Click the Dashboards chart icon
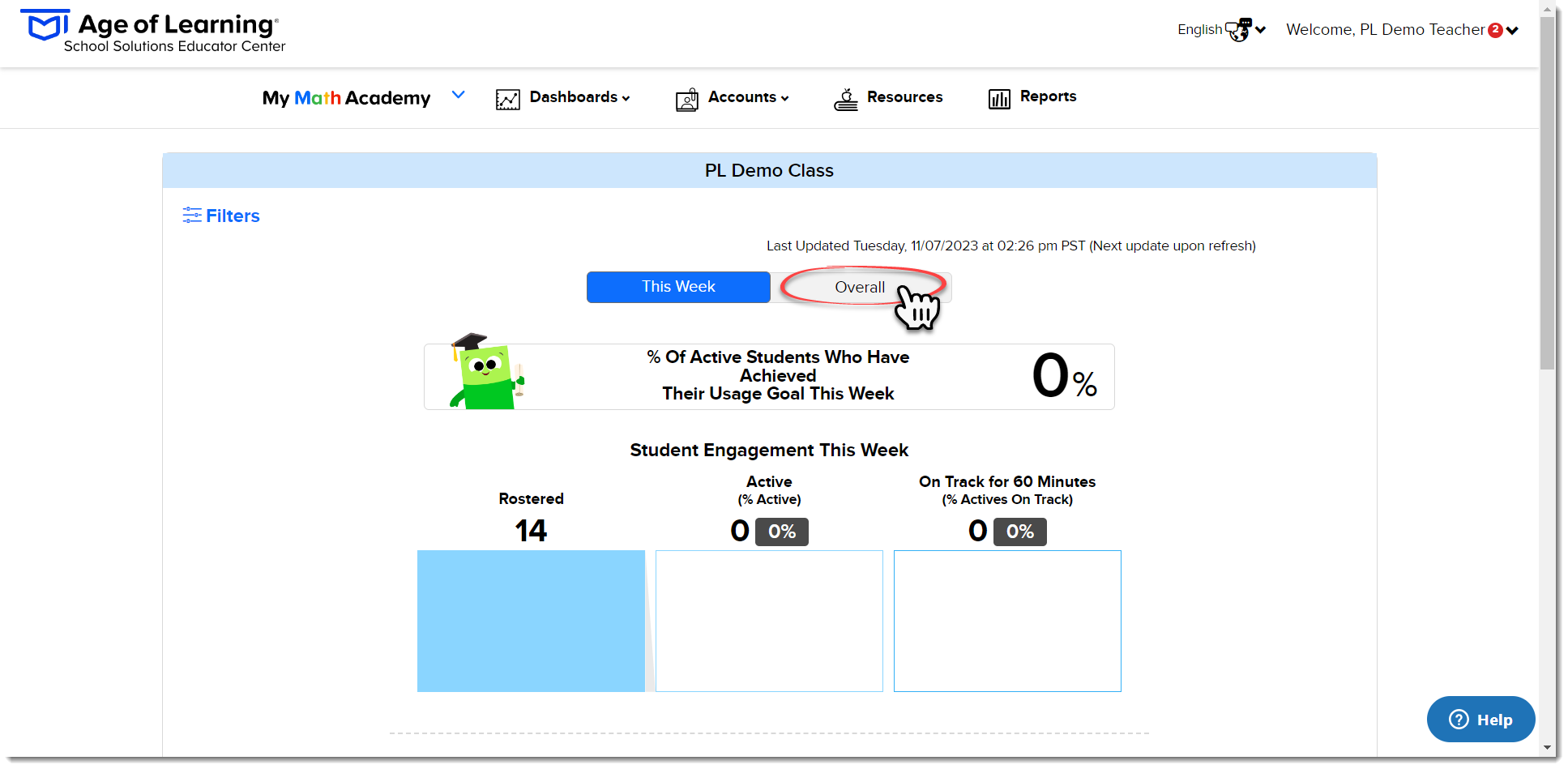The height and width of the screenshot is (769, 1568). pyautogui.click(x=508, y=99)
